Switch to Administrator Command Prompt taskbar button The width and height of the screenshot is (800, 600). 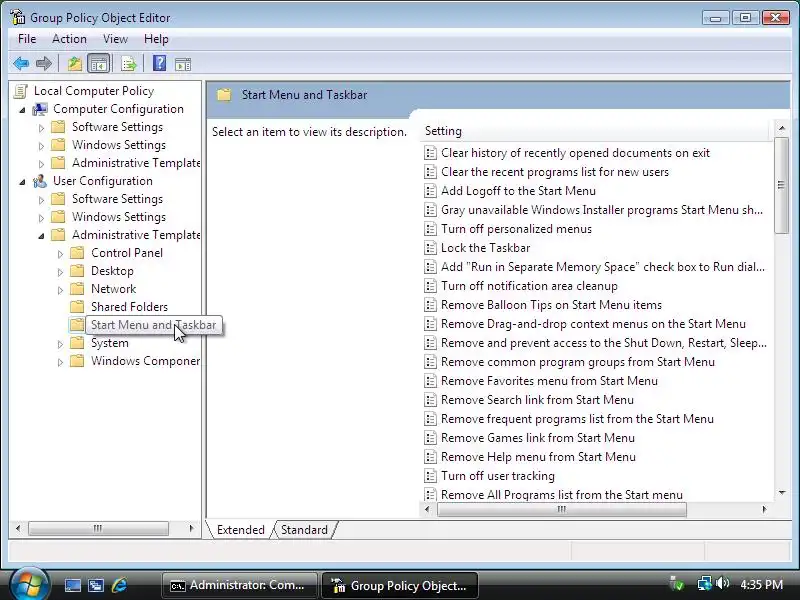[x=239, y=585]
